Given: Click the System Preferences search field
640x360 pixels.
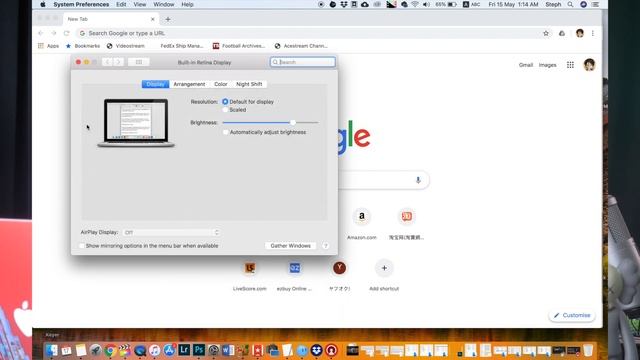Looking at the screenshot, I should tap(303, 62).
